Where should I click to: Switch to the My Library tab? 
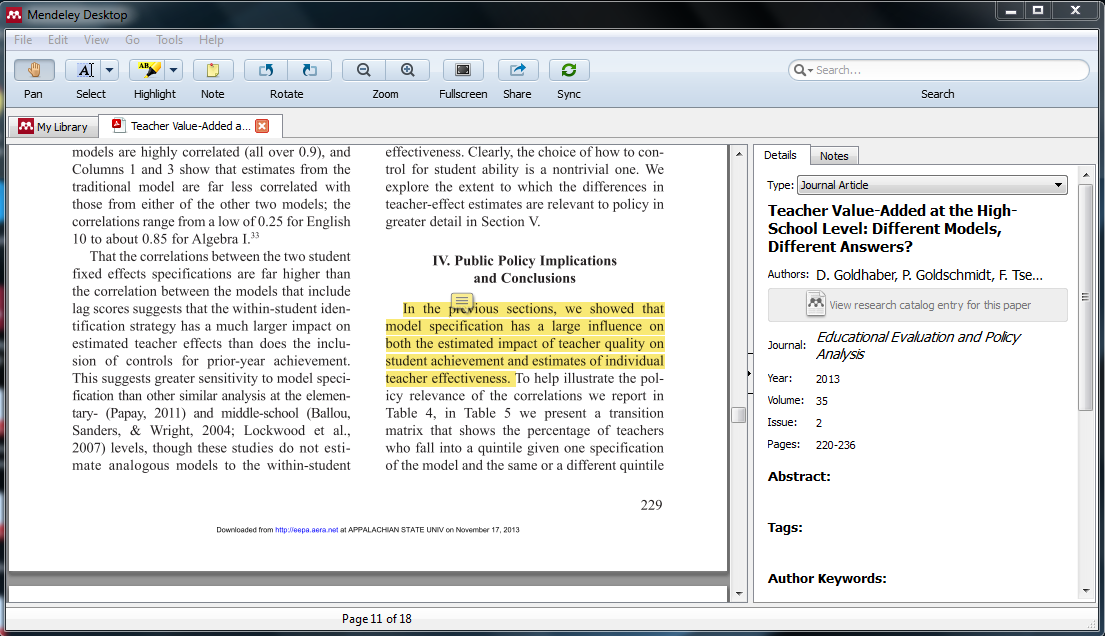point(52,126)
